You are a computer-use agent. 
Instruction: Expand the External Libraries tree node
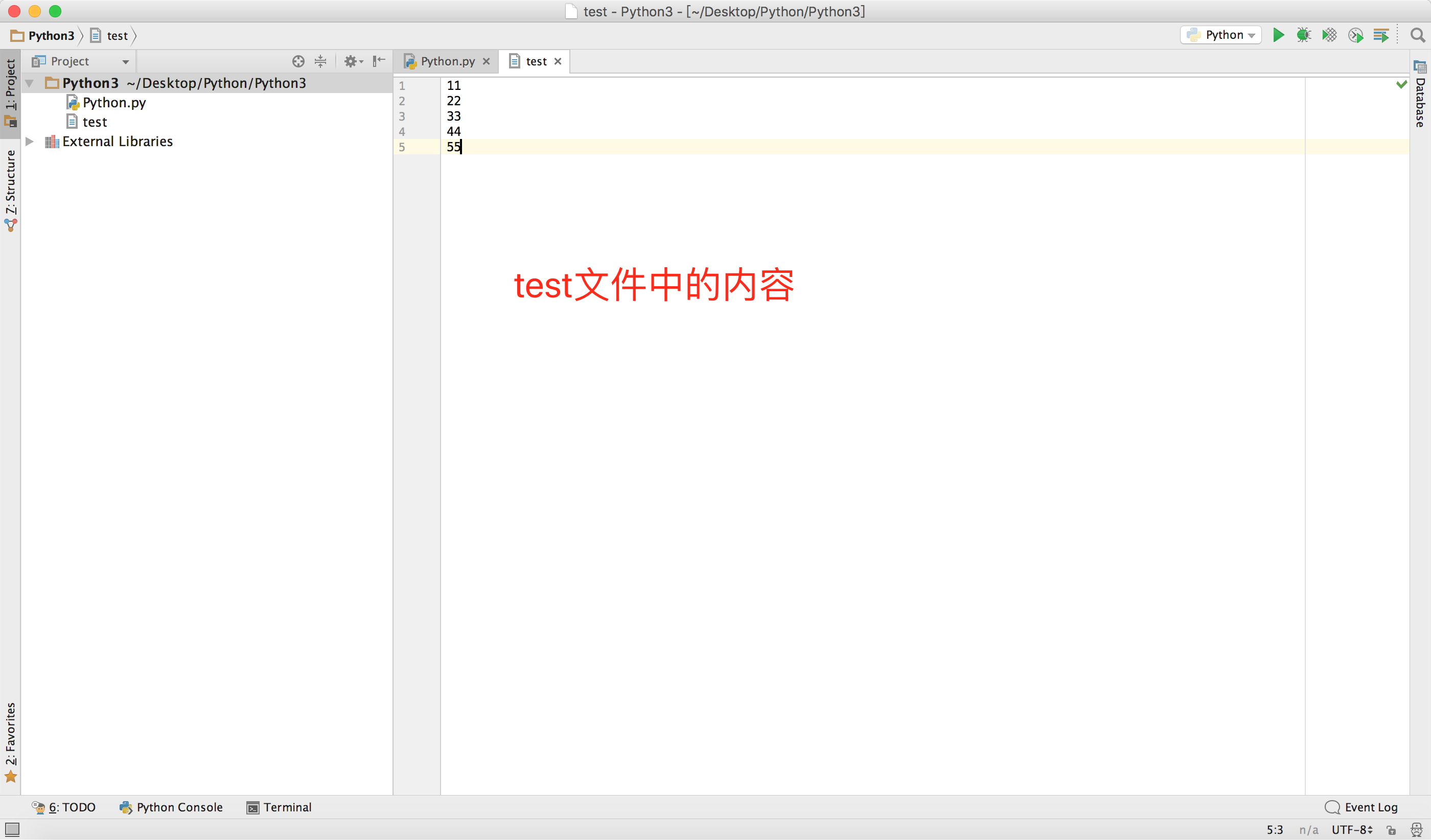(30, 142)
